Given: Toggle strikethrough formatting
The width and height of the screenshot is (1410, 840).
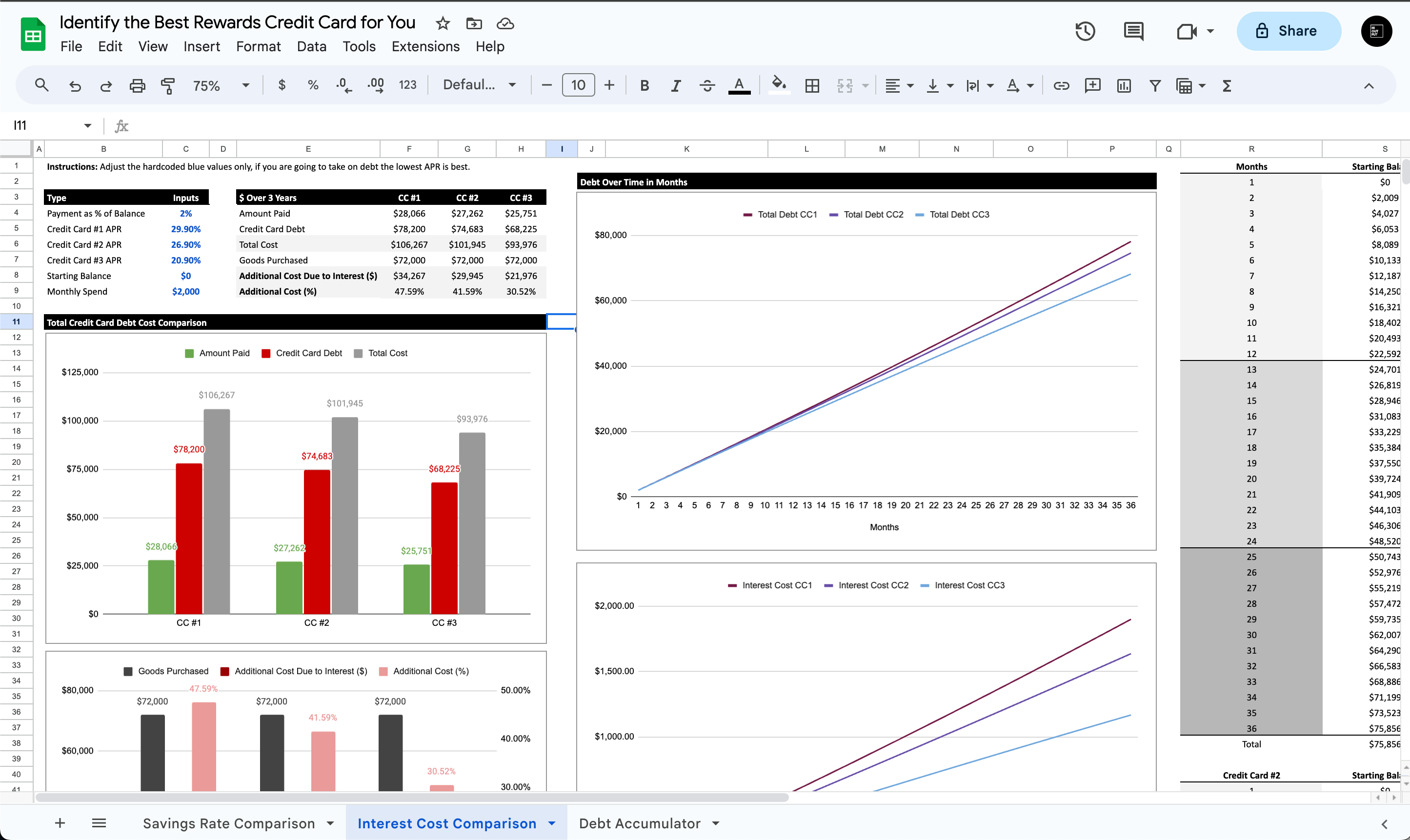Looking at the screenshot, I should [x=707, y=85].
